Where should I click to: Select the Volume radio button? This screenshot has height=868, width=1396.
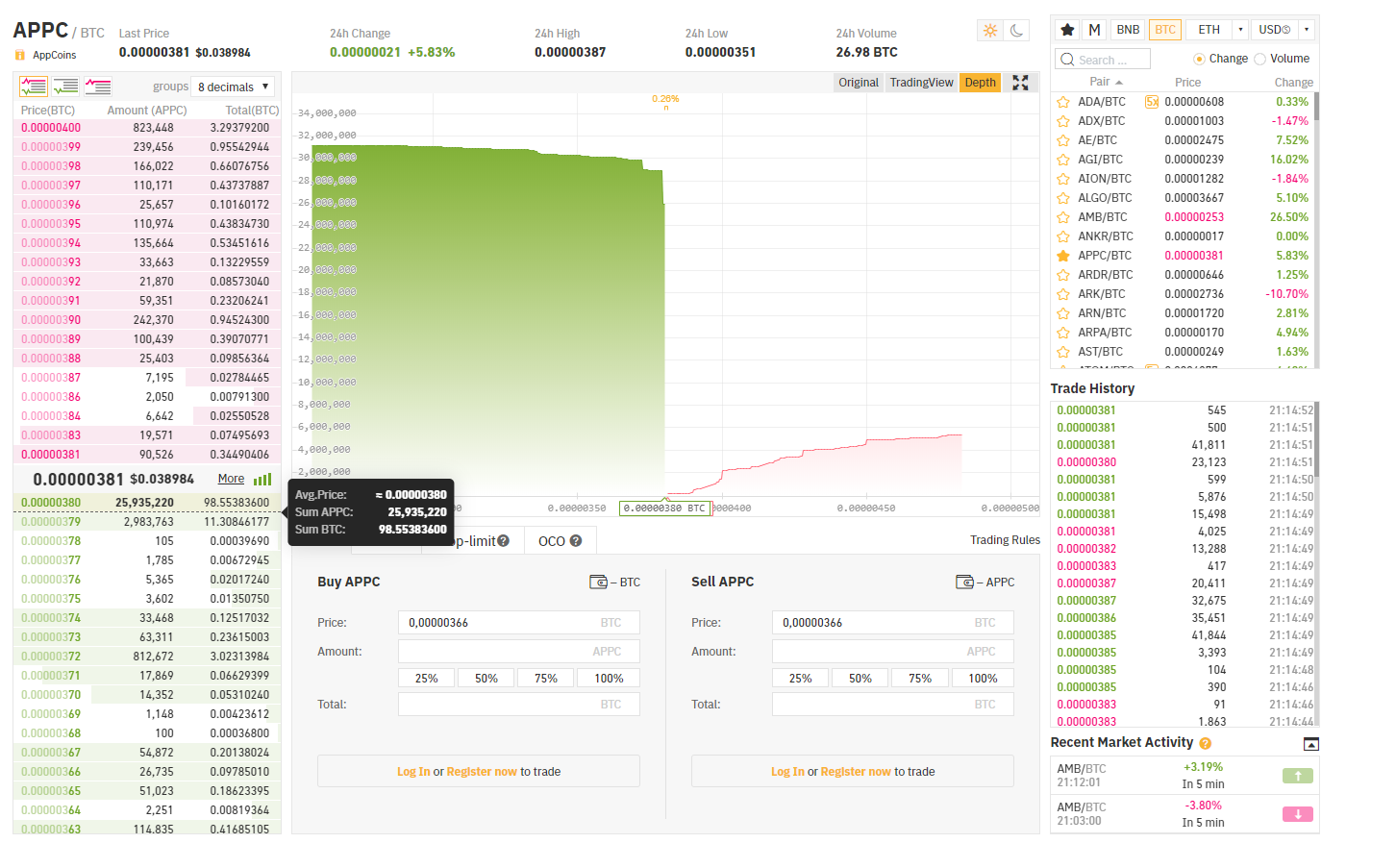click(1259, 59)
